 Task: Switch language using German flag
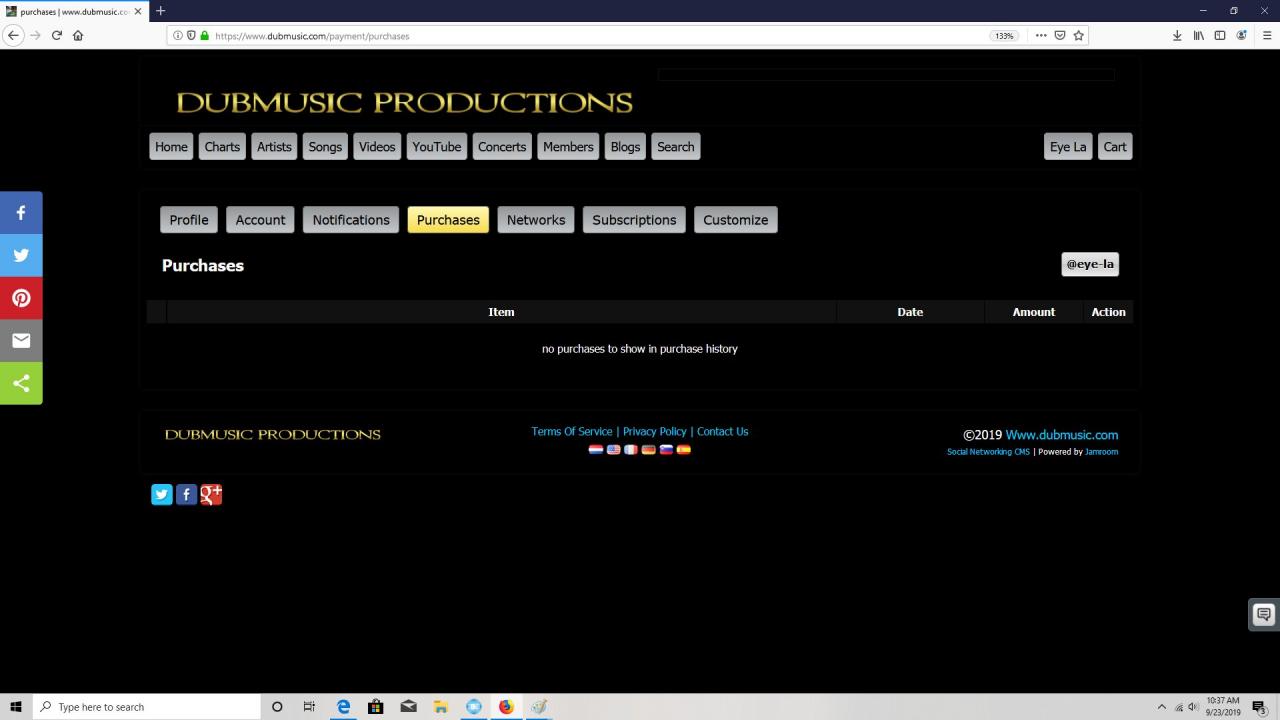(x=648, y=450)
